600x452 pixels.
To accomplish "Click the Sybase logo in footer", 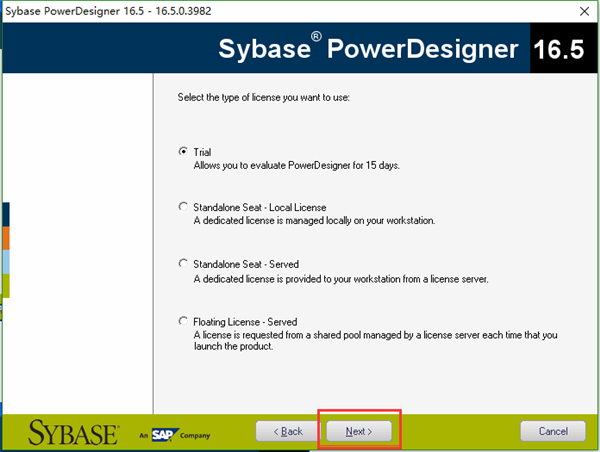I will pyautogui.click(x=73, y=432).
